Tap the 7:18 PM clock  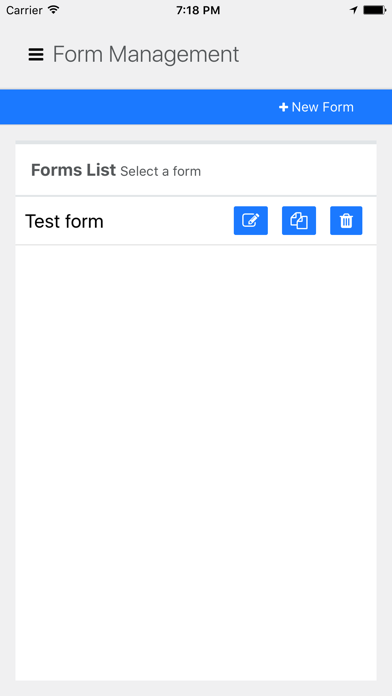pos(198,10)
